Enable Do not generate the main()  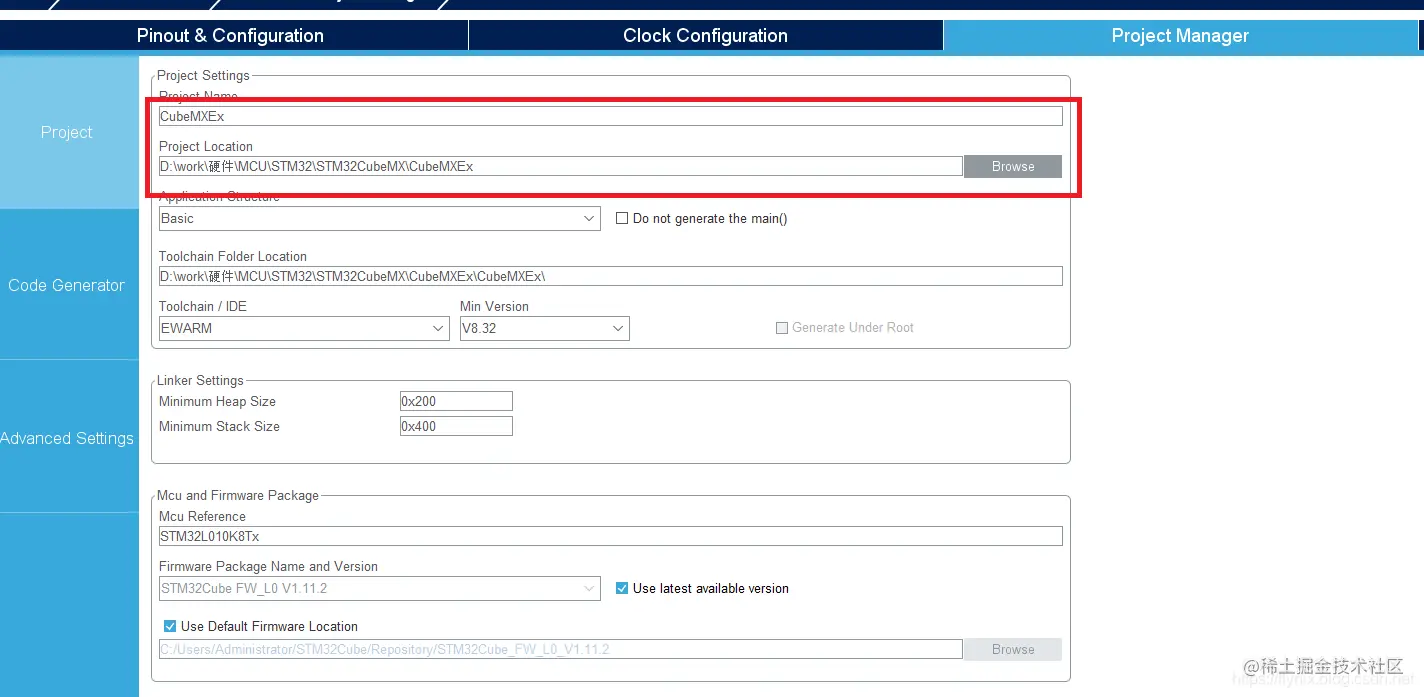click(621, 218)
